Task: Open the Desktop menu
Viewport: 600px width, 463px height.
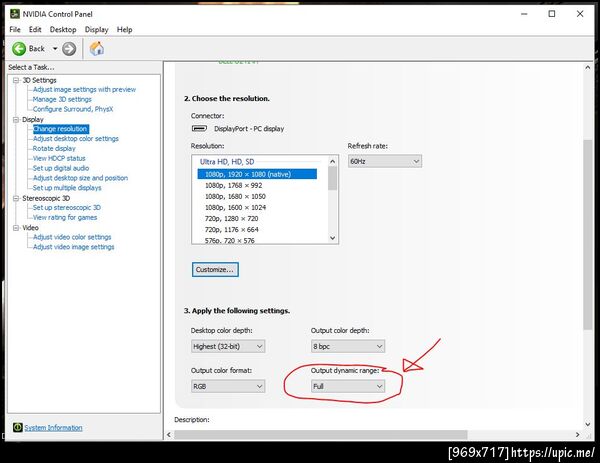Action: pyautogui.click(x=63, y=29)
